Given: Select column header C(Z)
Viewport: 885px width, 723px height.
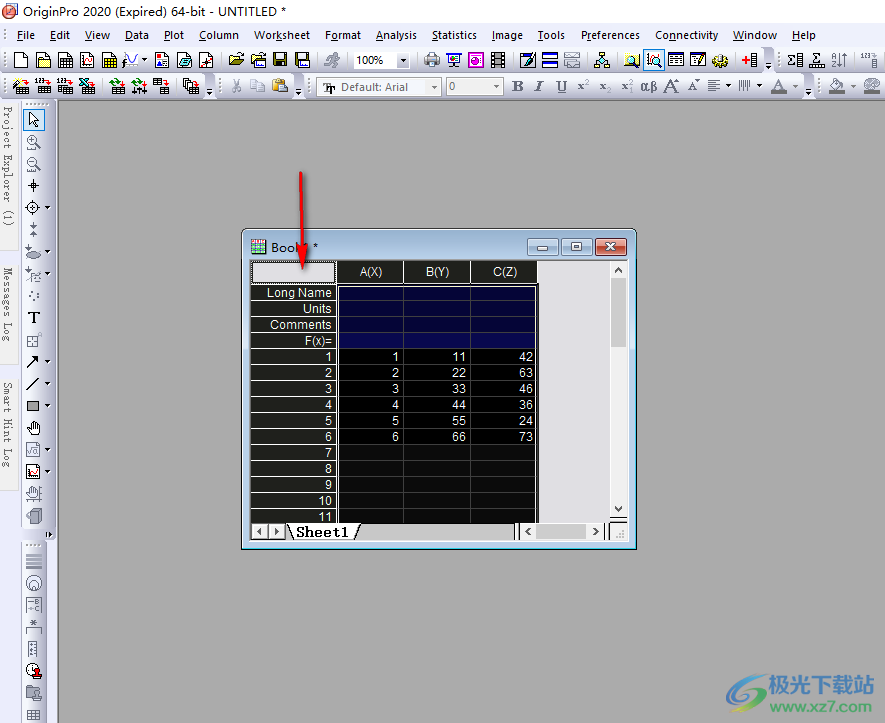Looking at the screenshot, I should [504, 272].
